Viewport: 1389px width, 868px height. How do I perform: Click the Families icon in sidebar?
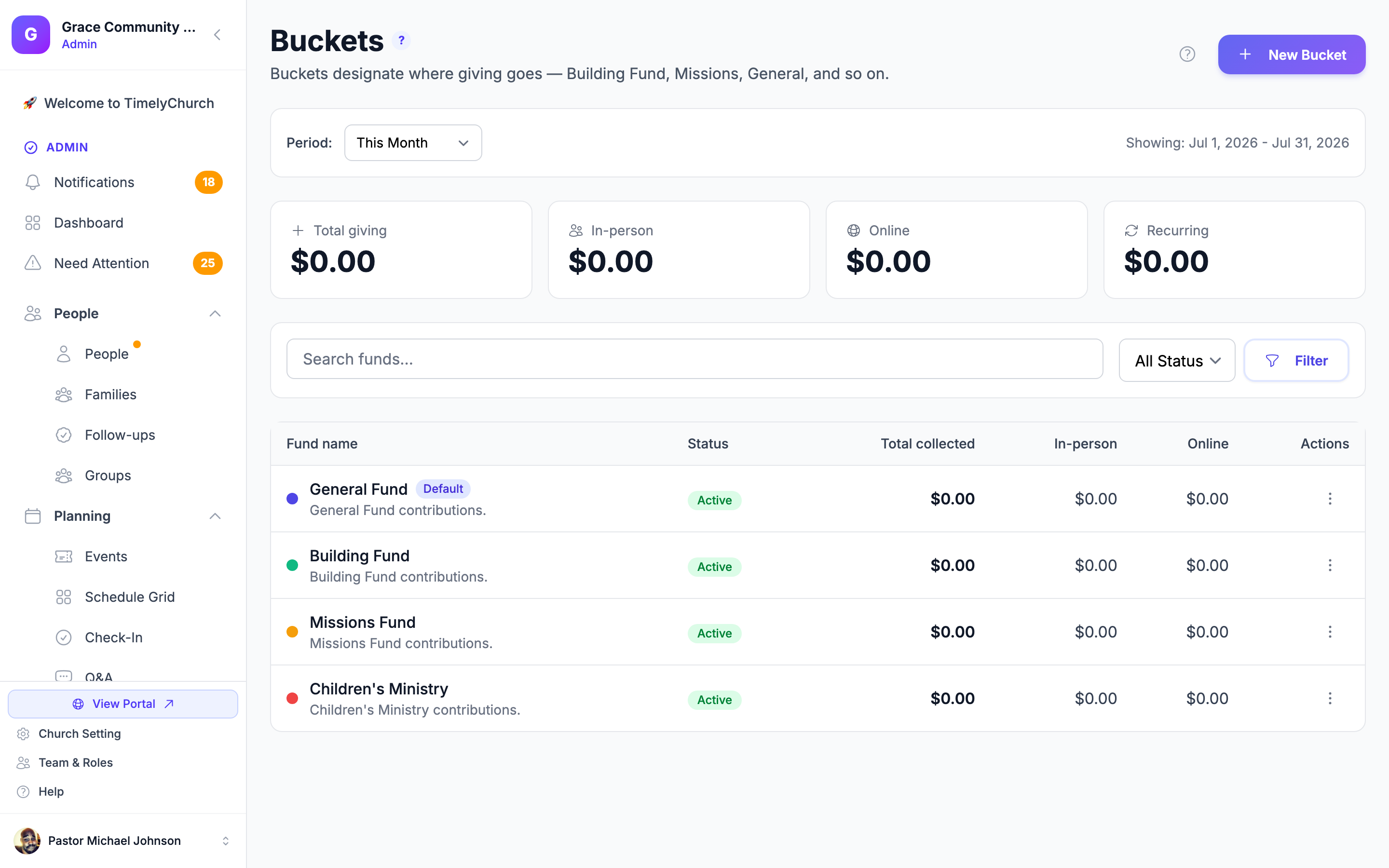(x=64, y=394)
